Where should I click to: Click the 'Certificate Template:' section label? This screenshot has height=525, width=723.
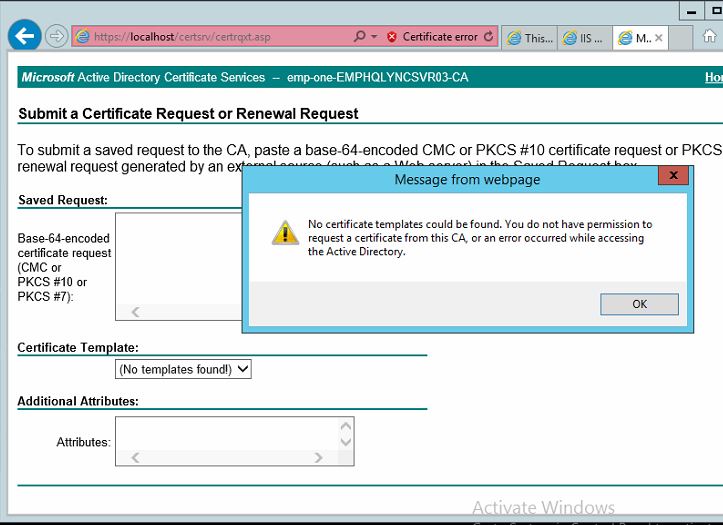point(78,348)
